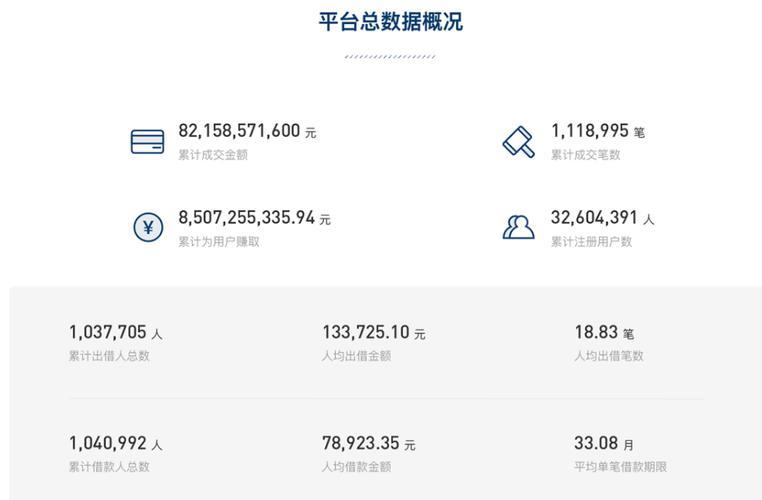This screenshot has width=762, height=500.
Task: Select the value 32,604,391
Action: (x=594, y=217)
